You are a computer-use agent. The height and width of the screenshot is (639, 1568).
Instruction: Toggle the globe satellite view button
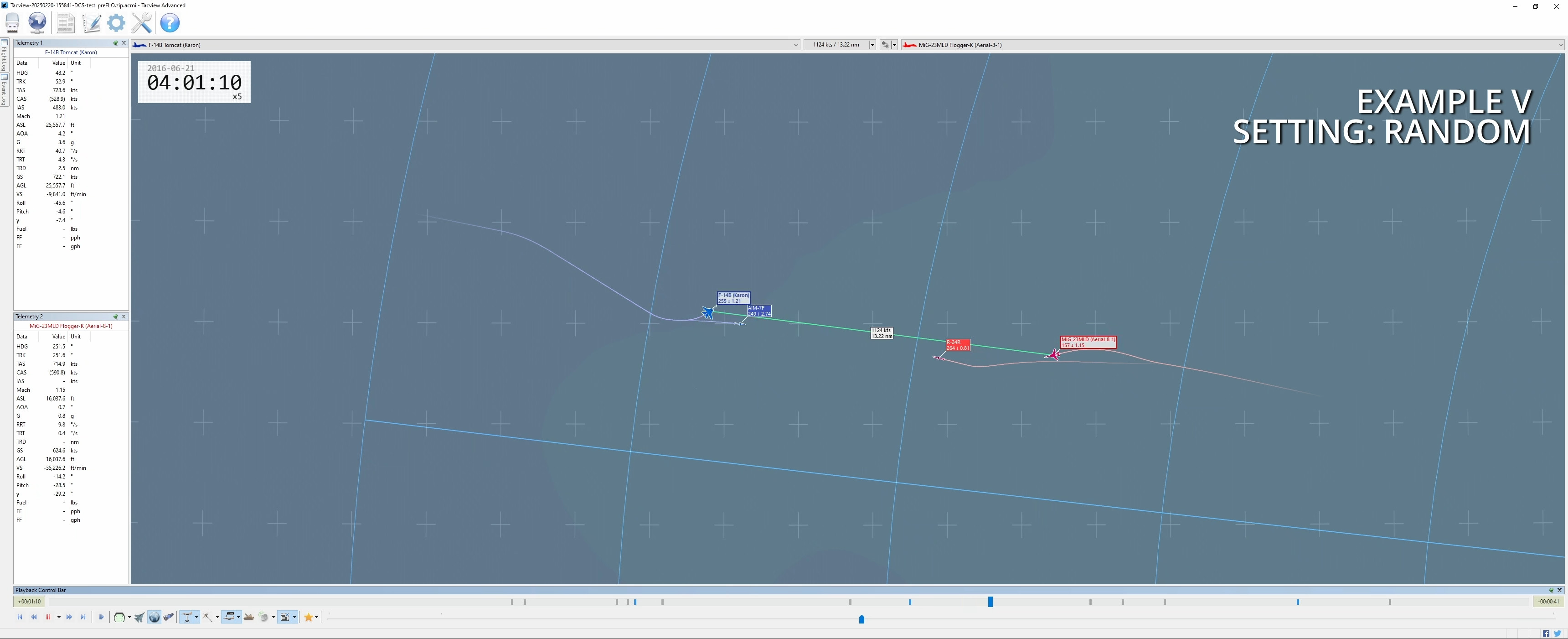tap(154, 617)
